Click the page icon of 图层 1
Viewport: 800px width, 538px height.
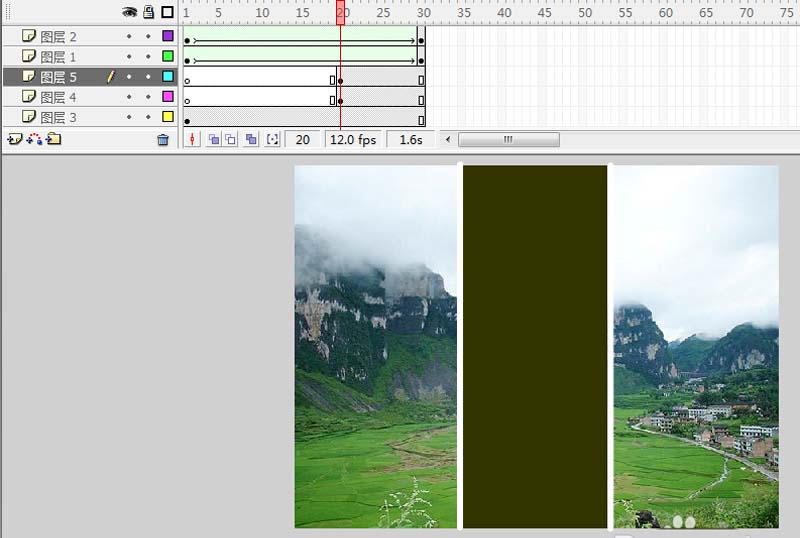[29, 56]
